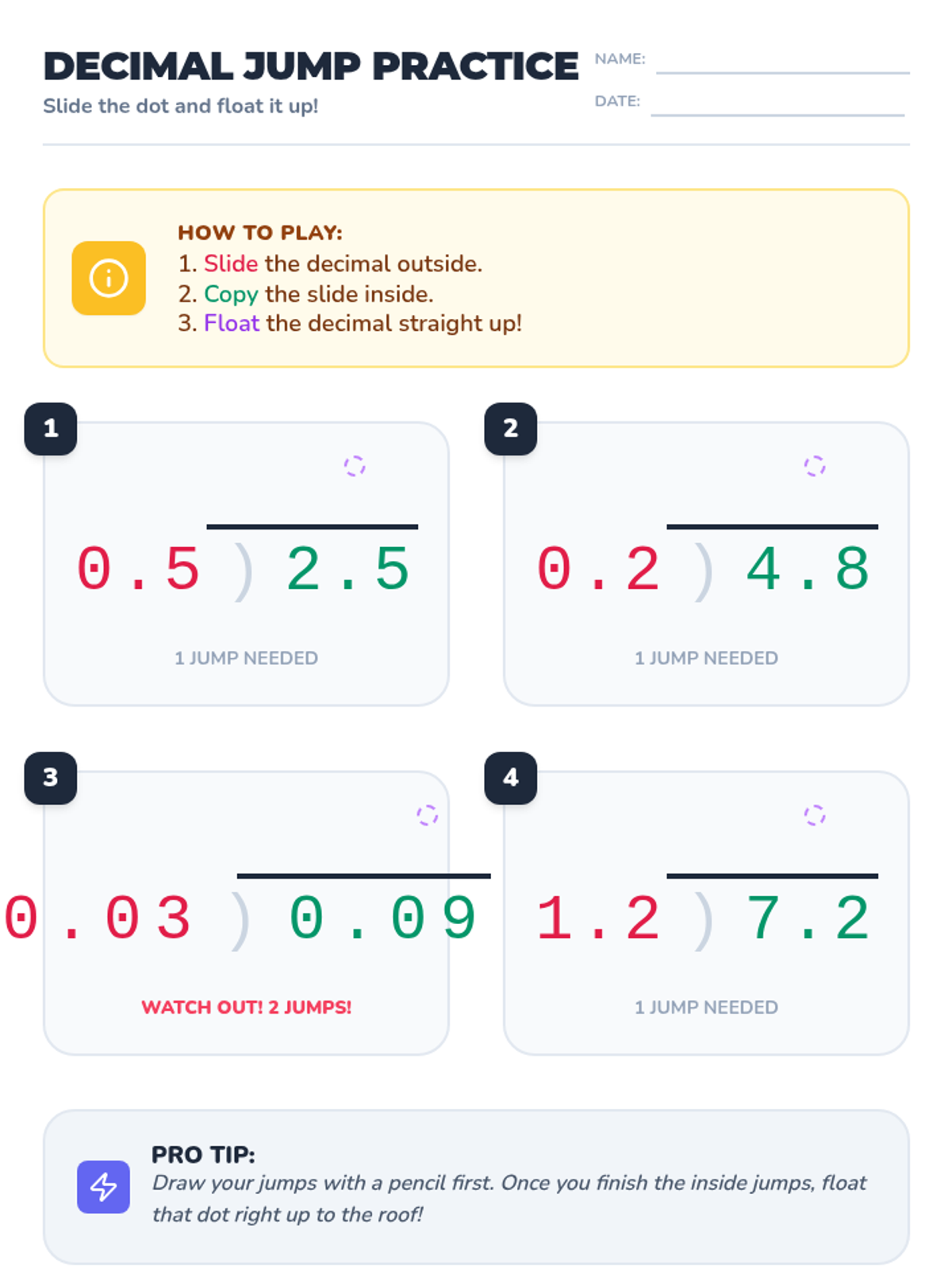The width and height of the screenshot is (952, 1270).
Task: Click the number 4 problem badge
Action: [511, 778]
